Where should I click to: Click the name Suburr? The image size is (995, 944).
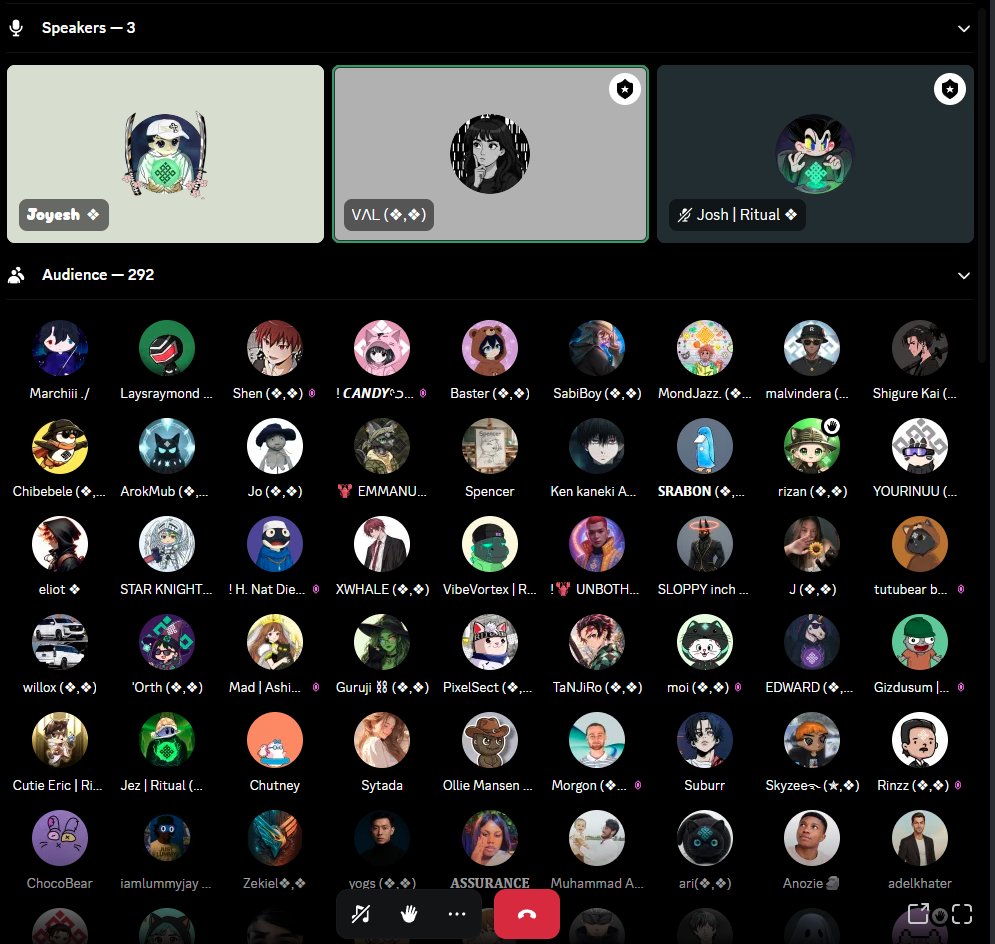click(704, 785)
